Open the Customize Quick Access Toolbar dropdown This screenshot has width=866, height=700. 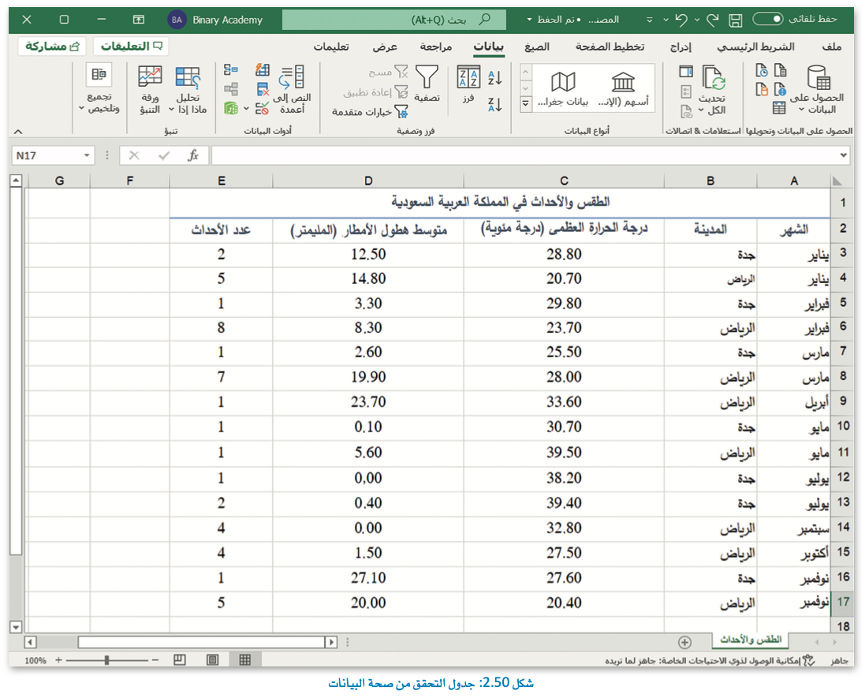(x=650, y=20)
